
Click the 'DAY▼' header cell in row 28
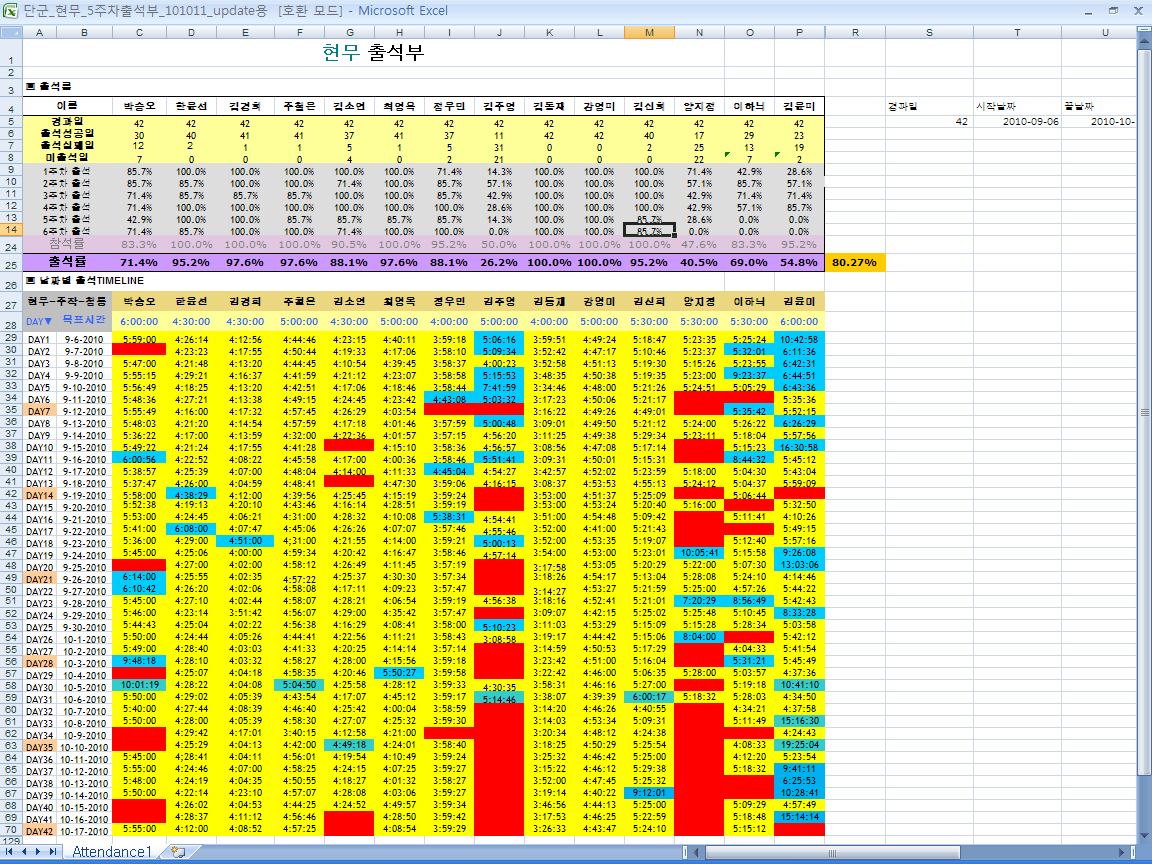[40, 322]
